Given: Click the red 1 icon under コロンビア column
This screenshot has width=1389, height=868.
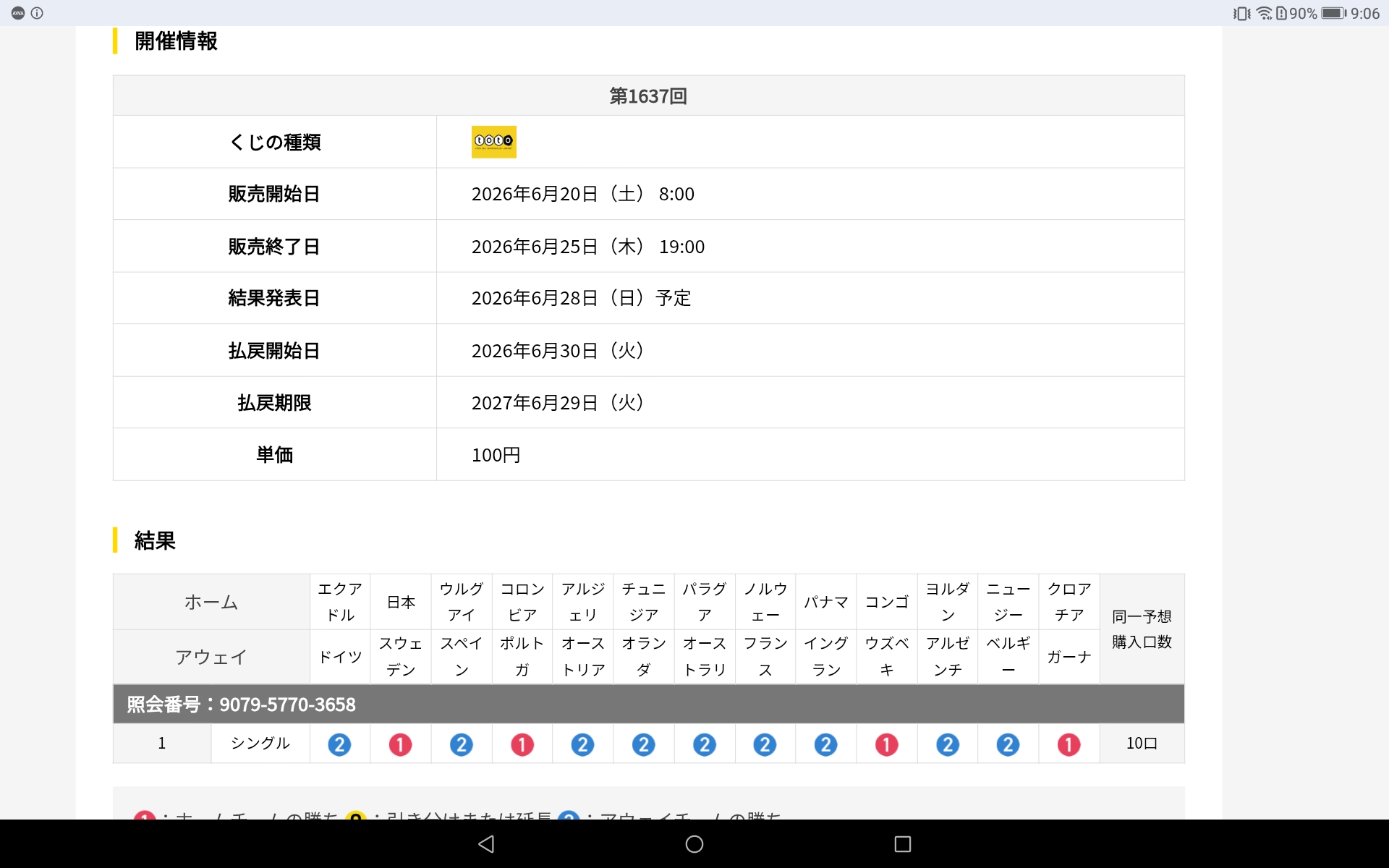Looking at the screenshot, I should point(522,744).
